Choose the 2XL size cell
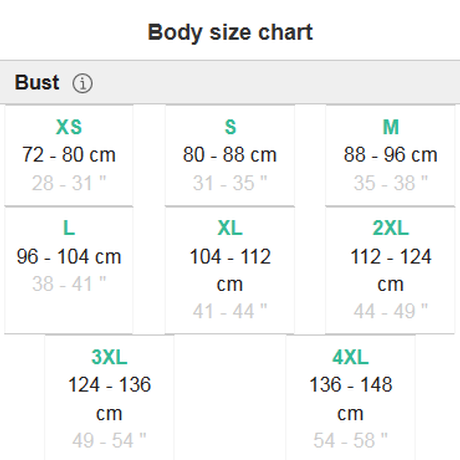This screenshot has width=460, height=460. click(390, 270)
